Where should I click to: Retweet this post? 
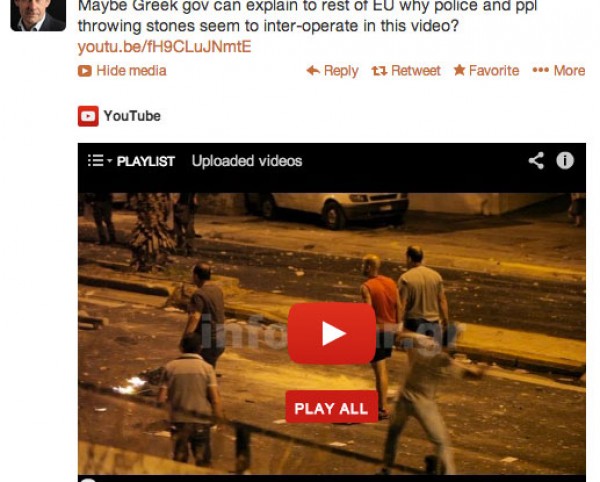406,71
